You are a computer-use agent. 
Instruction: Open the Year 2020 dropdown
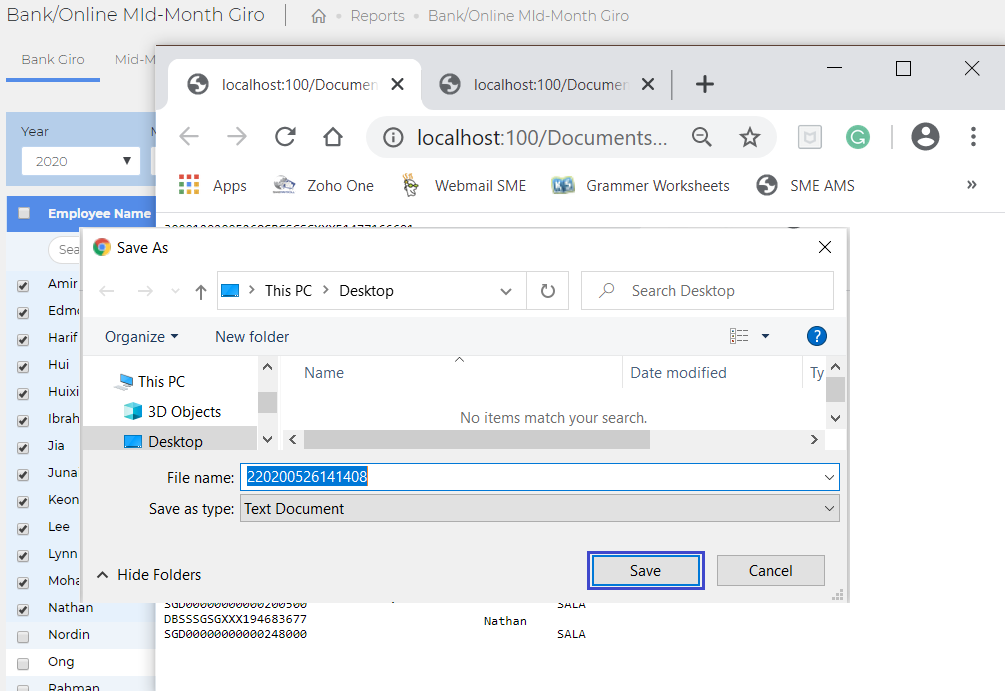coord(81,161)
